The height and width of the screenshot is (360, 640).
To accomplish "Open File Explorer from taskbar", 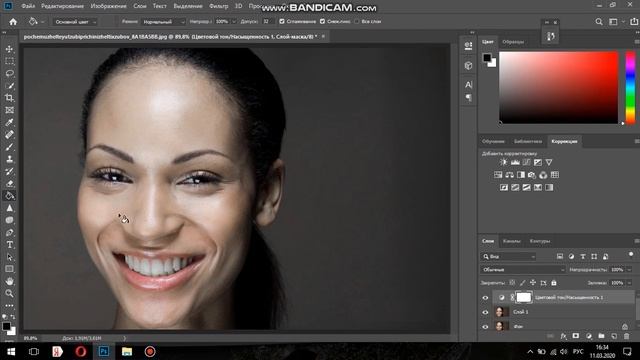I will 127,351.
